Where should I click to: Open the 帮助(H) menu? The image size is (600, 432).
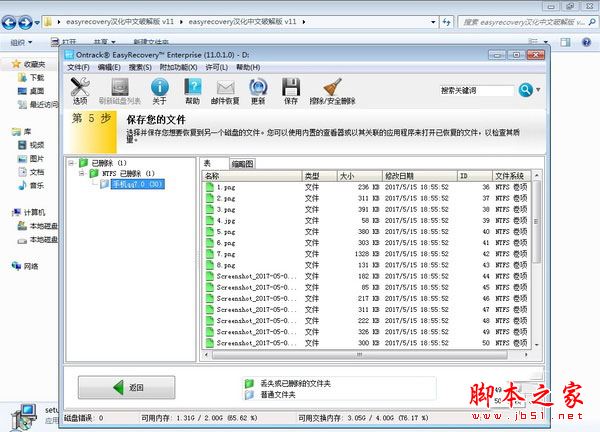pos(248,67)
